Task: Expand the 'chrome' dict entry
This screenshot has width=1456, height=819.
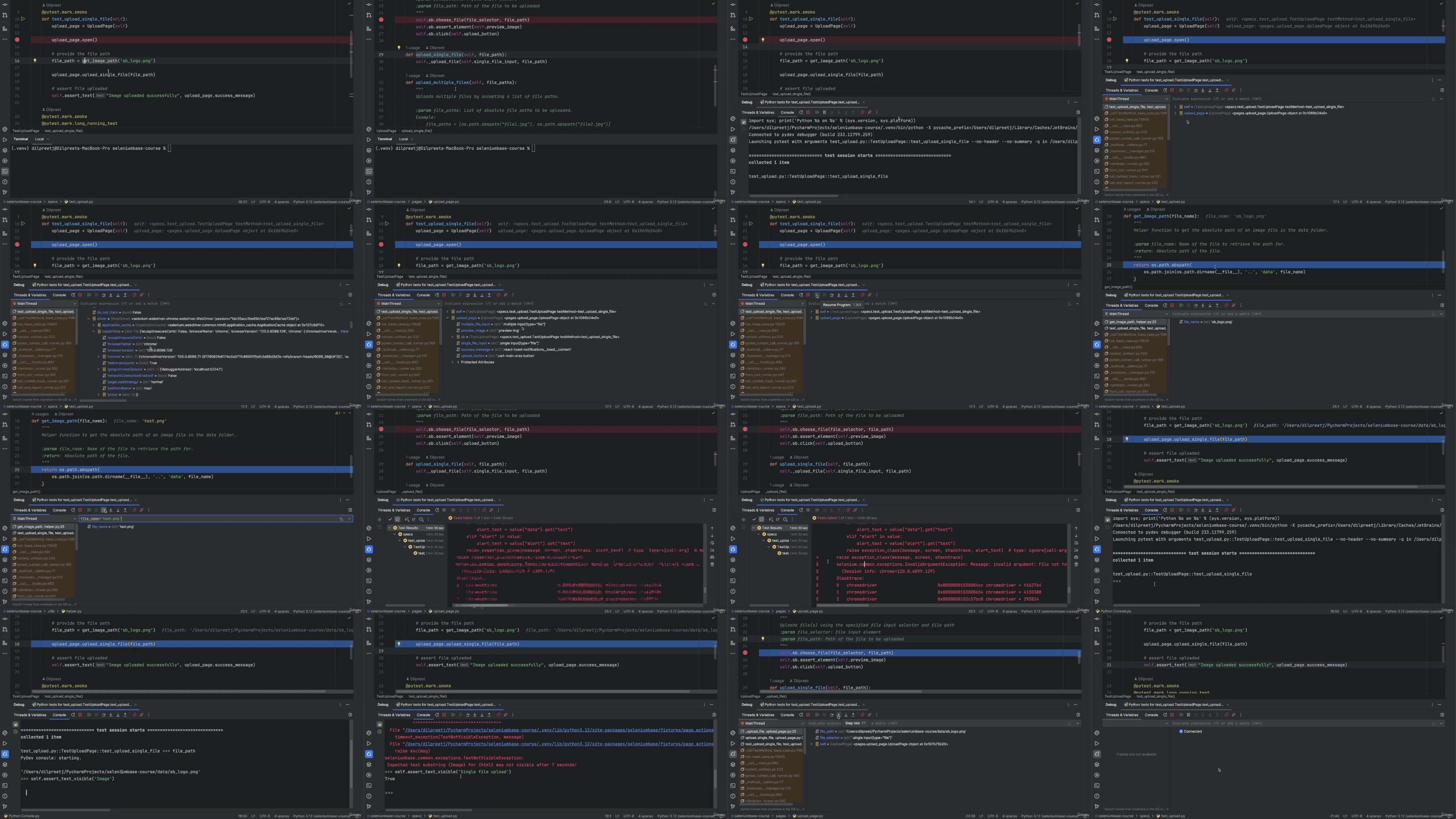Action: pyautogui.click(x=98, y=357)
